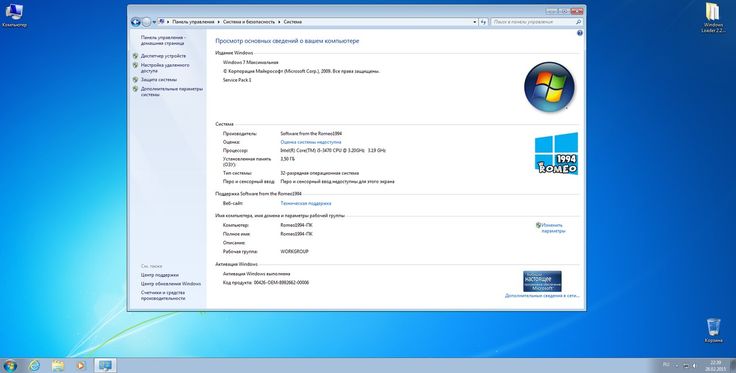Open 'Центр поддержки' link
This screenshot has height=373, width=736.
tap(160, 275)
